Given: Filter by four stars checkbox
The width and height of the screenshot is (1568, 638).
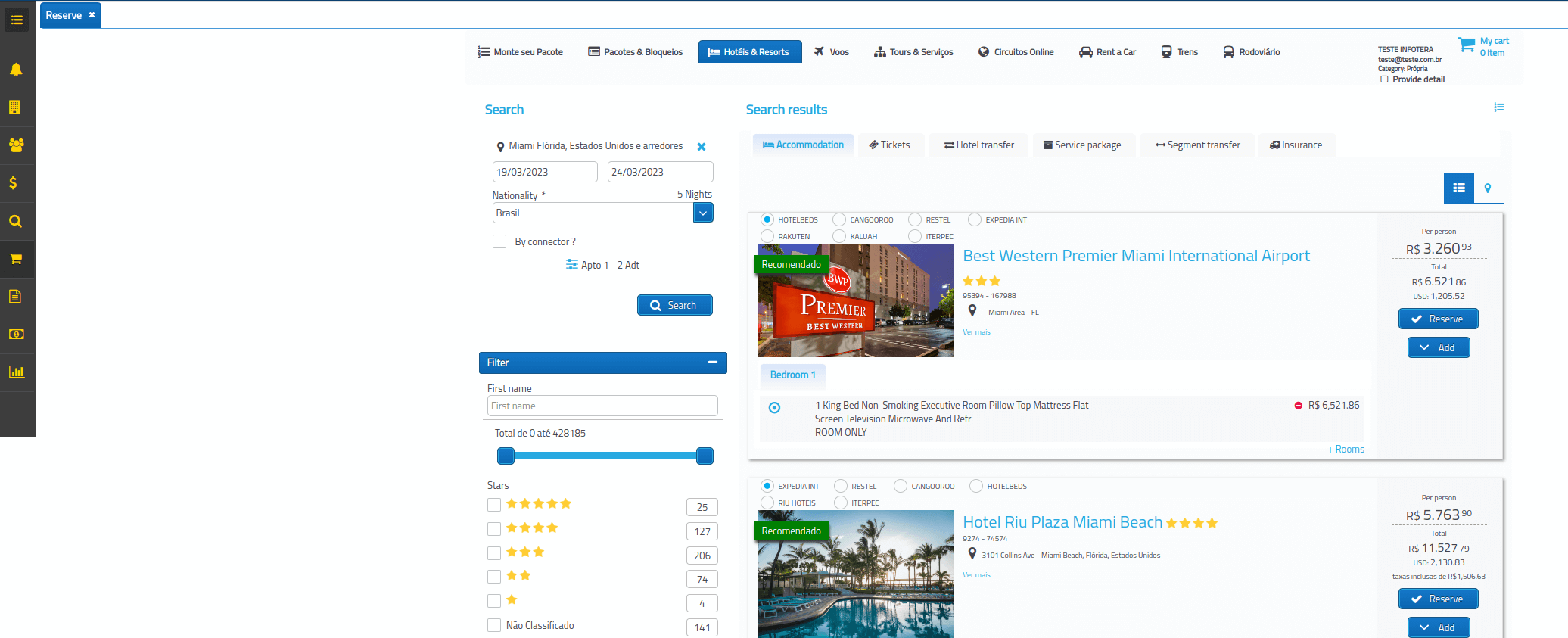Looking at the screenshot, I should (x=494, y=529).
